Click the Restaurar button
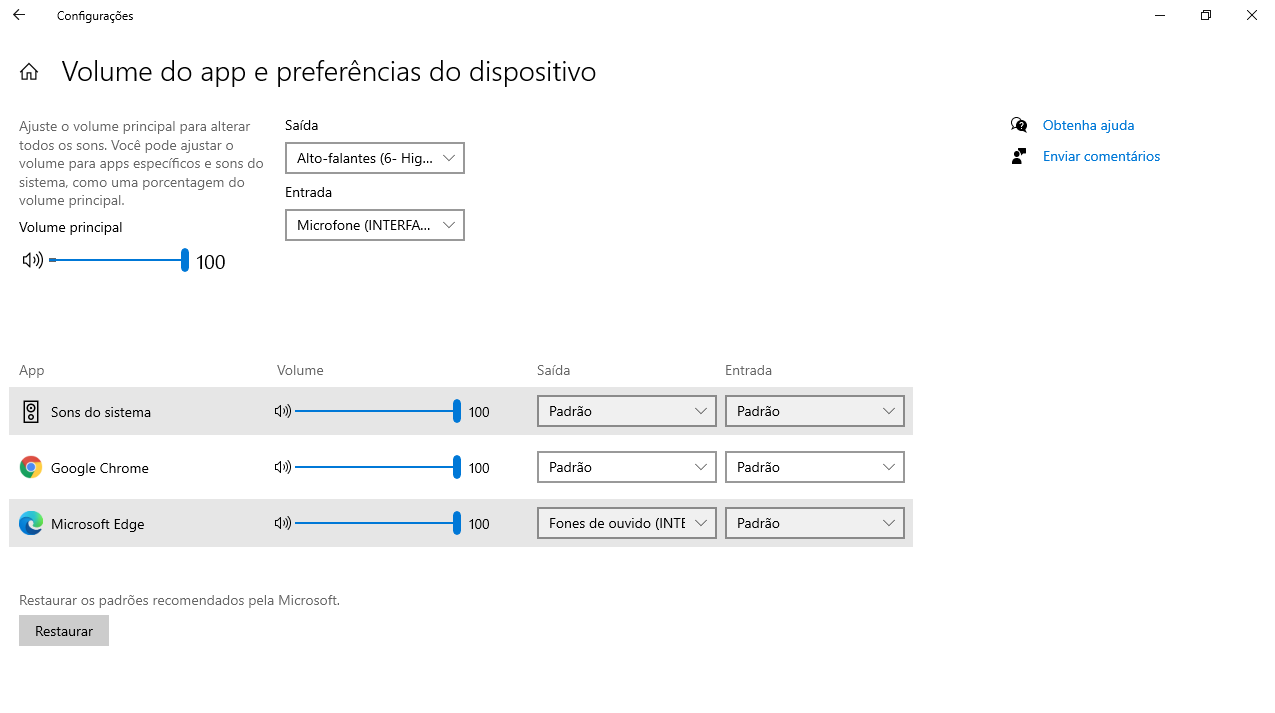 click(x=64, y=631)
